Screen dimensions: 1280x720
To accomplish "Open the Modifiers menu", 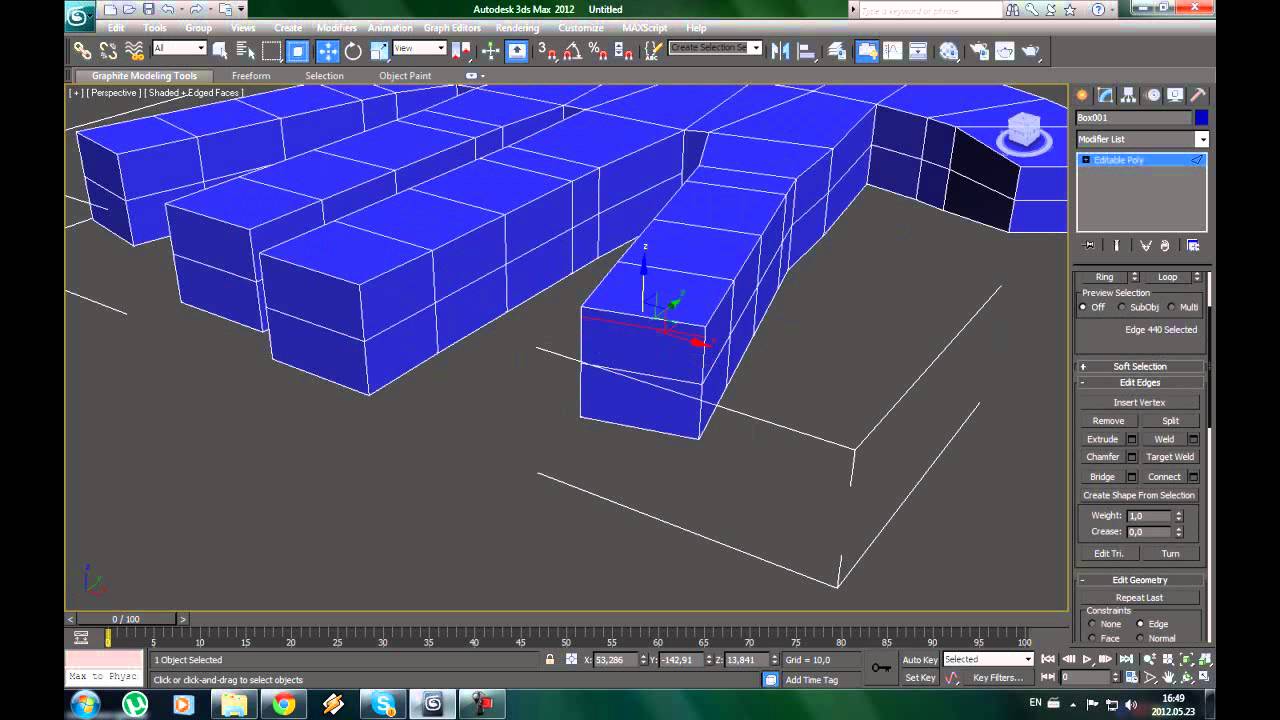I will pyautogui.click(x=336, y=28).
